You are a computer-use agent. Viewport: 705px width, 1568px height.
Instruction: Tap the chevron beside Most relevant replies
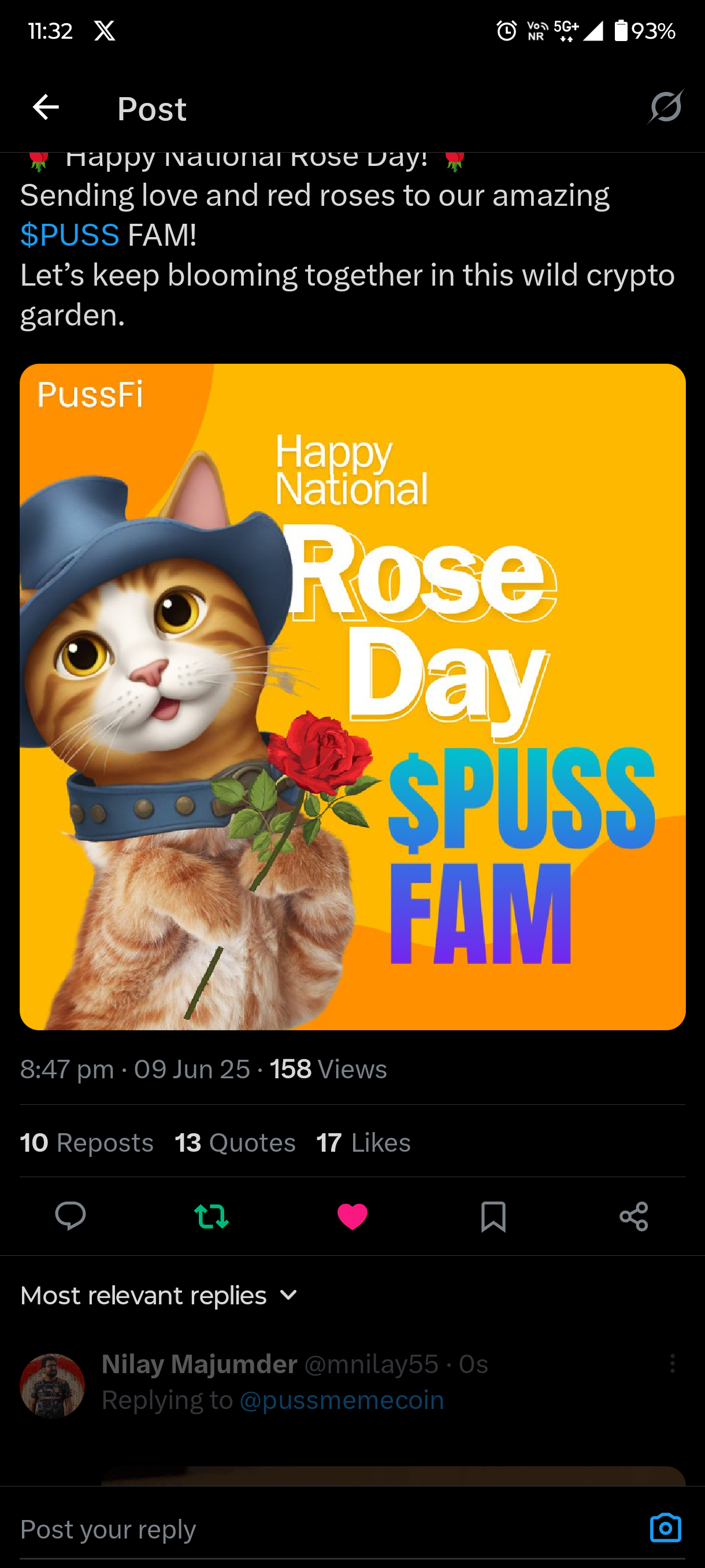coord(288,1295)
